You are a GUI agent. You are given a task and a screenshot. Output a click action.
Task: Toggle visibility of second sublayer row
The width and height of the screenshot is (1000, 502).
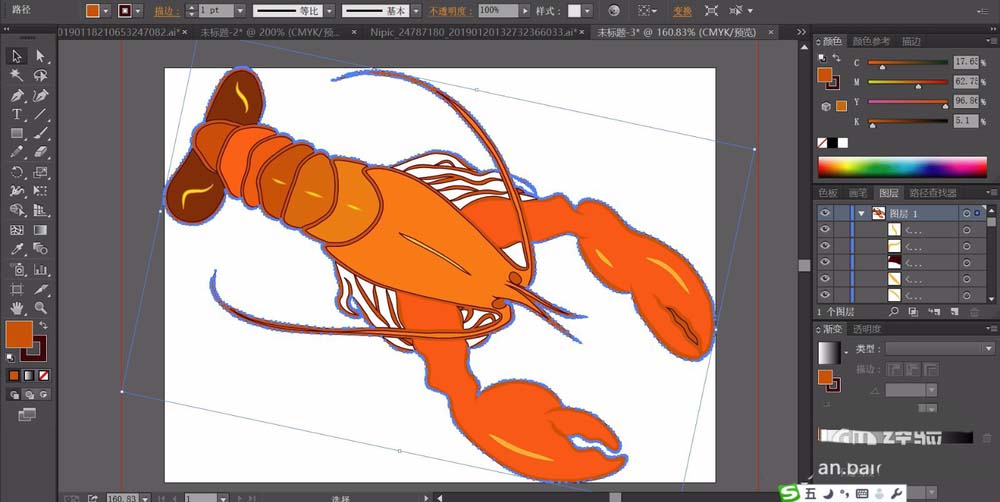825,246
